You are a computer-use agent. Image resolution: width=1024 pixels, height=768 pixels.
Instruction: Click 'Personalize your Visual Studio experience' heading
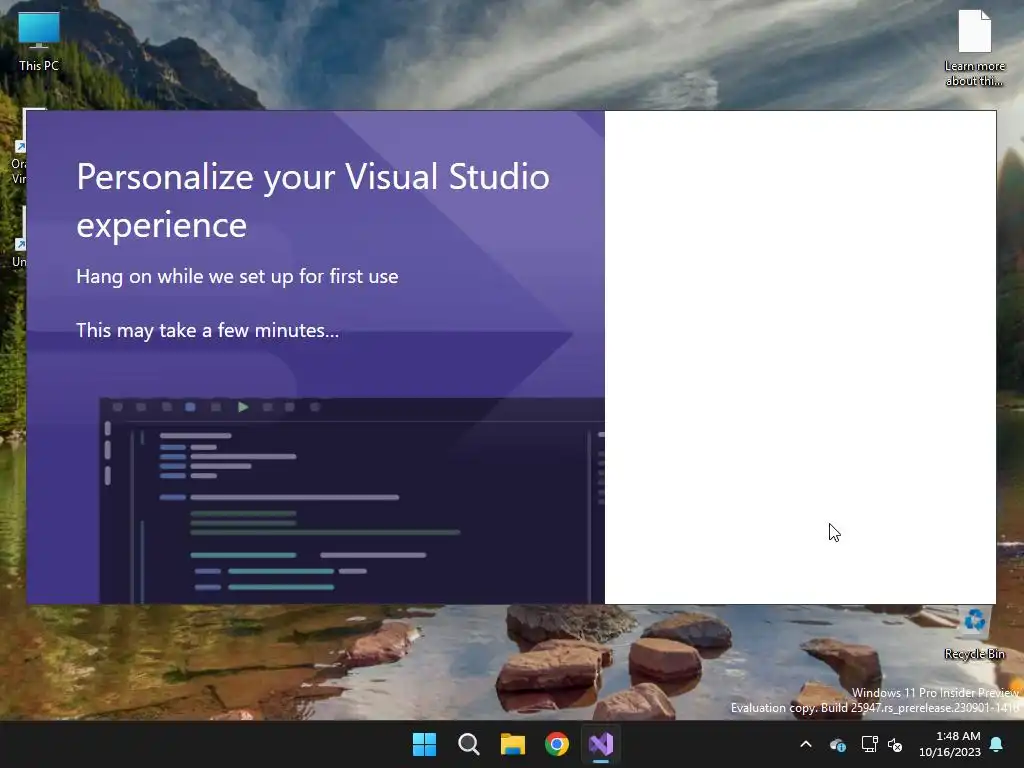(x=313, y=200)
